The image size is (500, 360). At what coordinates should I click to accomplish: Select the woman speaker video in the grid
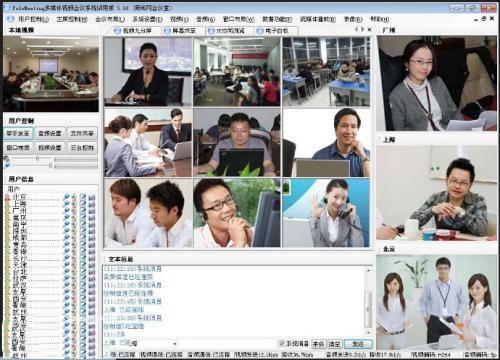tap(148, 72)
